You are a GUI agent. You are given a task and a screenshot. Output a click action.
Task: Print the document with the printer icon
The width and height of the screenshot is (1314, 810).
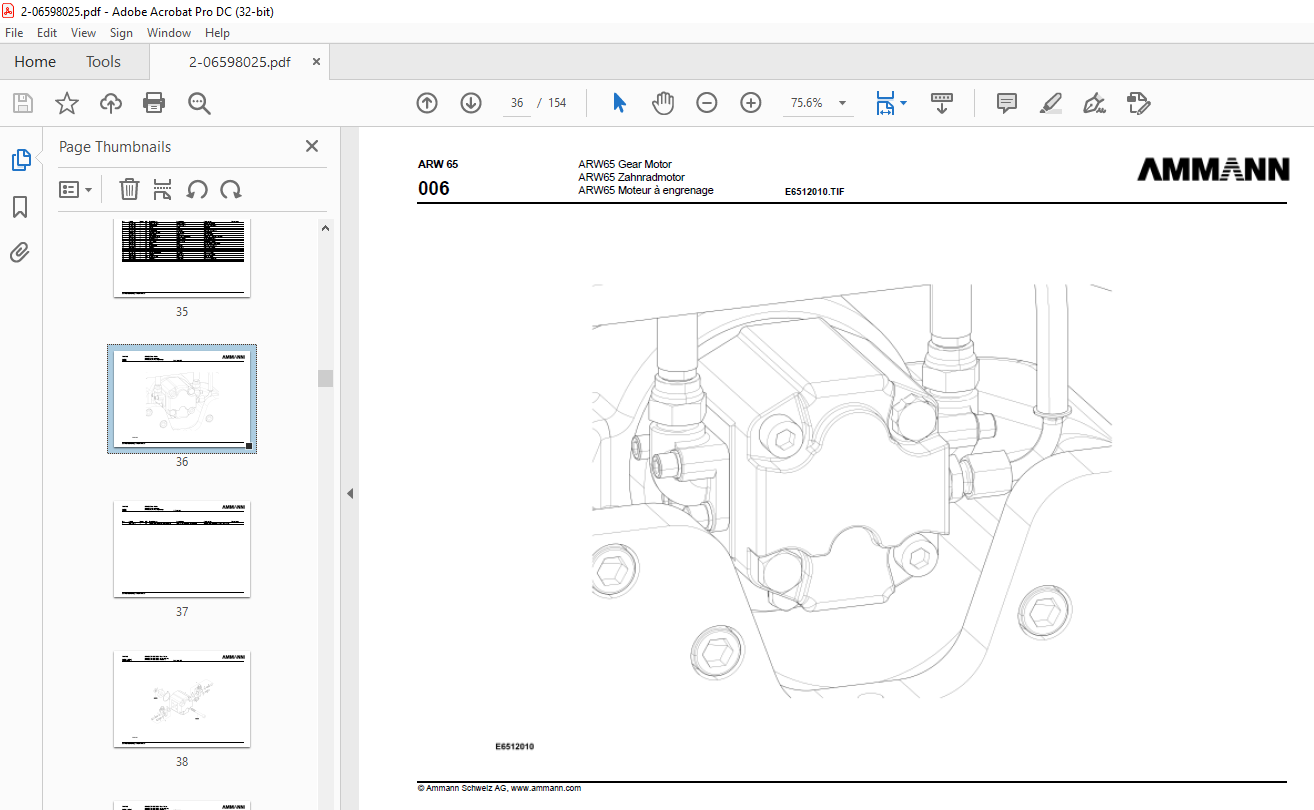(x=154, y=103)
